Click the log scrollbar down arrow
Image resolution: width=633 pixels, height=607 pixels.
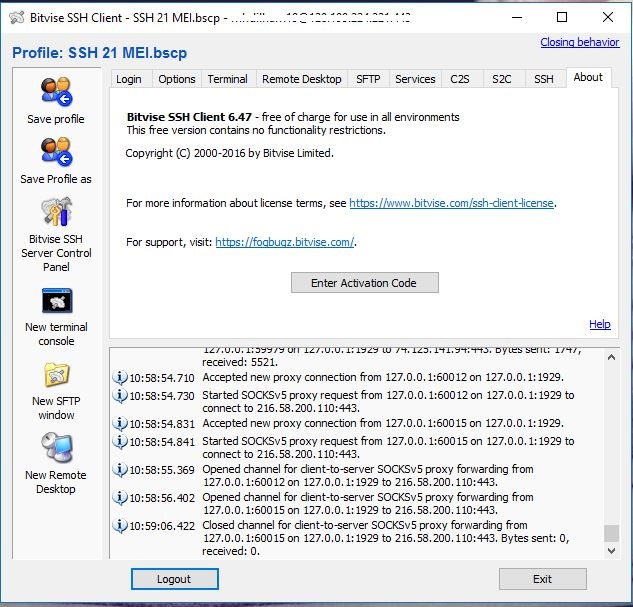(611, 550)
